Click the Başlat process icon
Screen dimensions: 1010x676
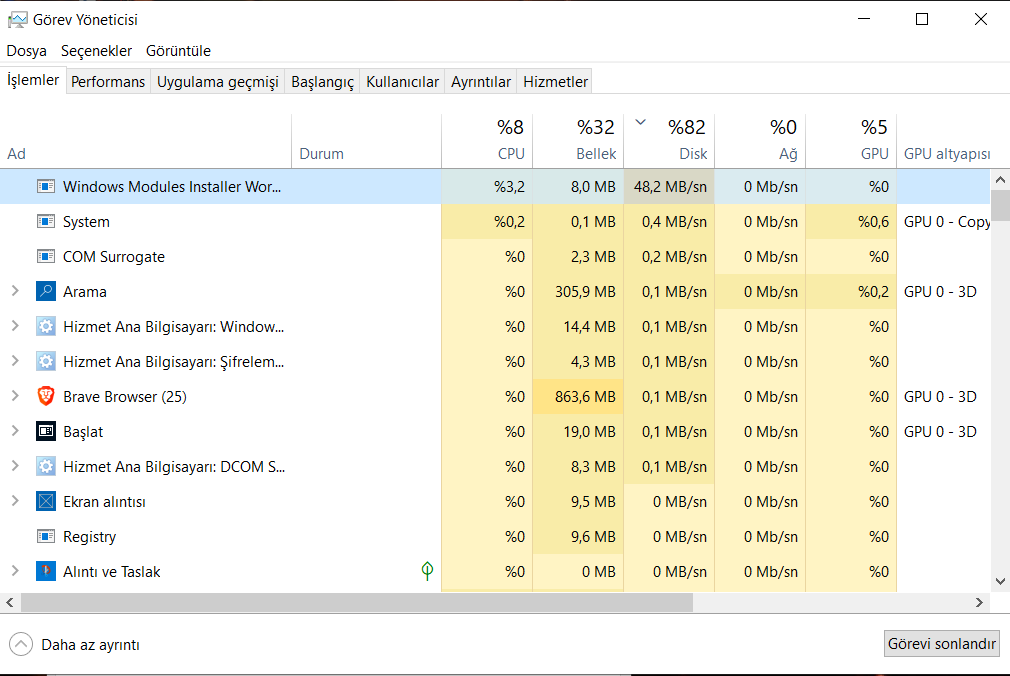click(46, 432)
